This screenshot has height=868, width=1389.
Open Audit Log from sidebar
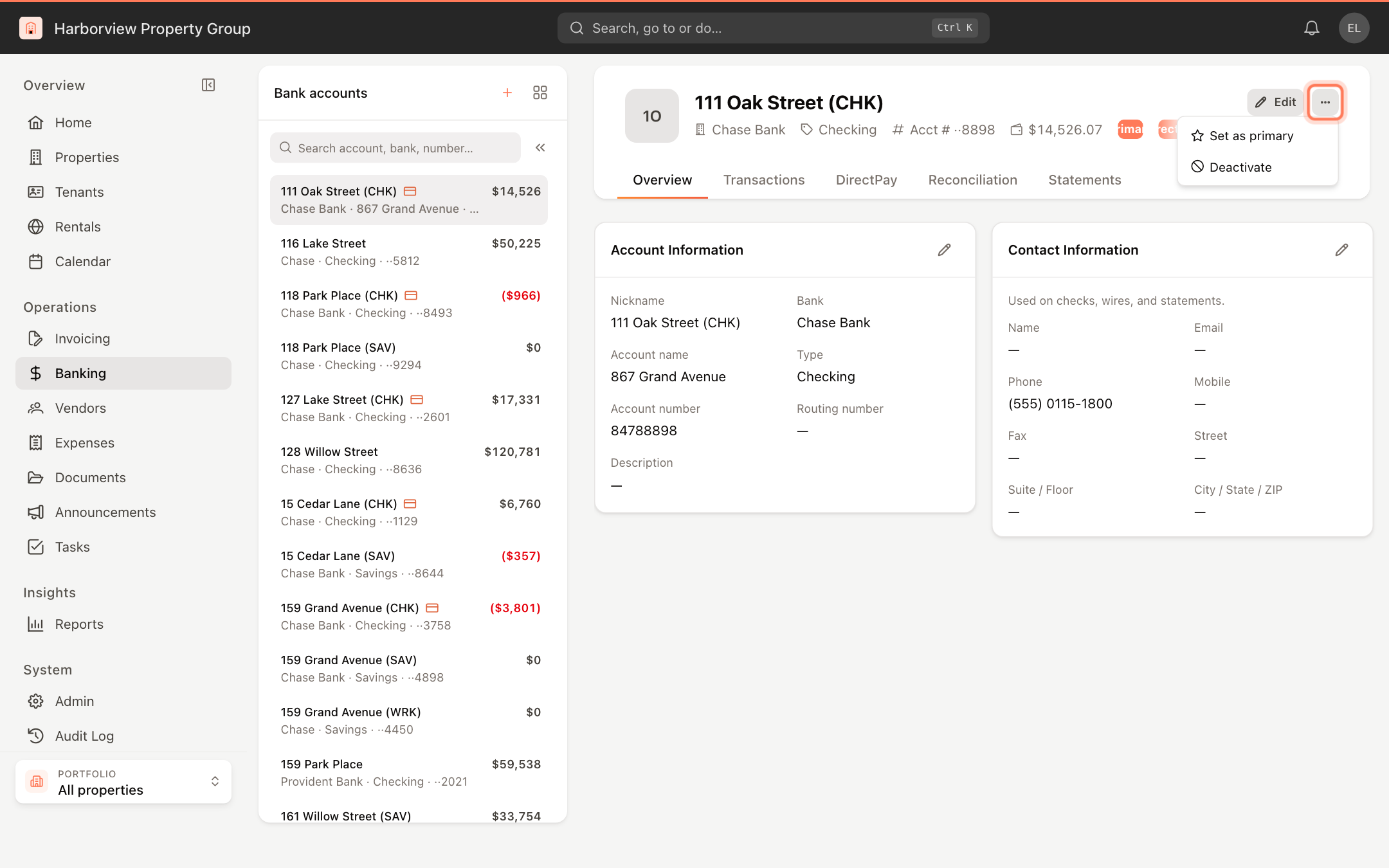pyautogui.click(x=123, y=736)
